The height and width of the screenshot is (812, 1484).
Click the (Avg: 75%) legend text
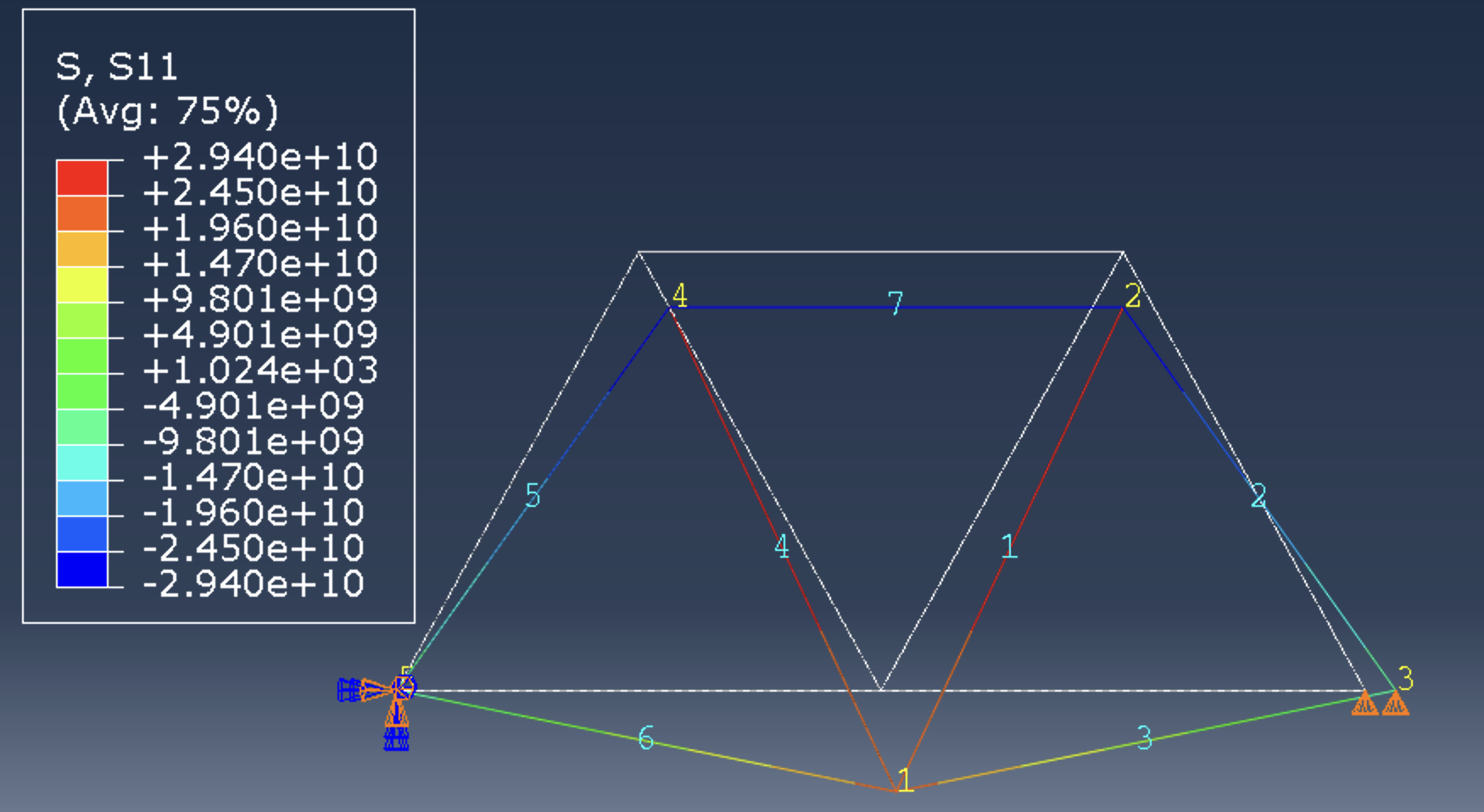(x=167, y=111)
